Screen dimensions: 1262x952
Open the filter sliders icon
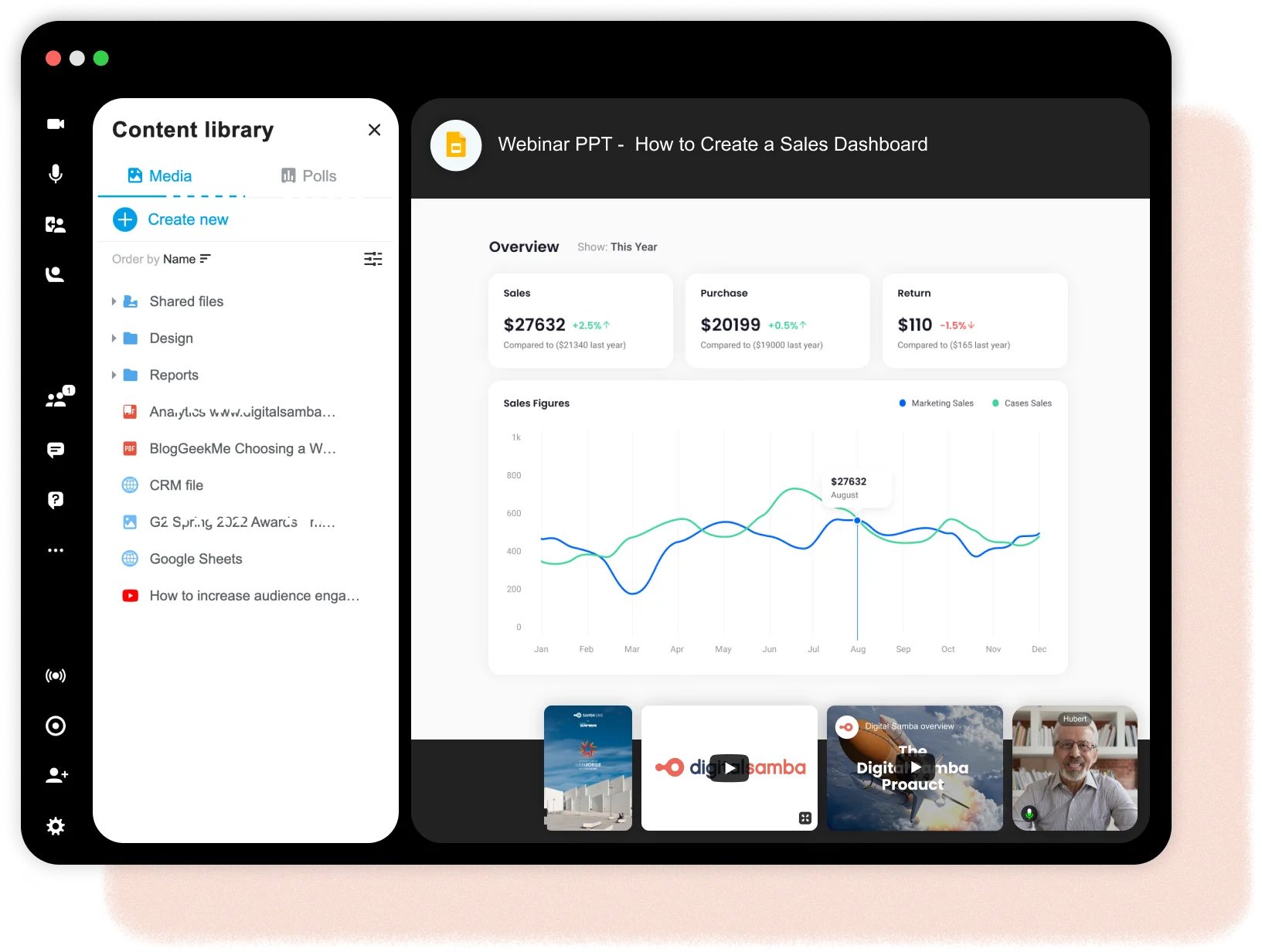point(373,259)
